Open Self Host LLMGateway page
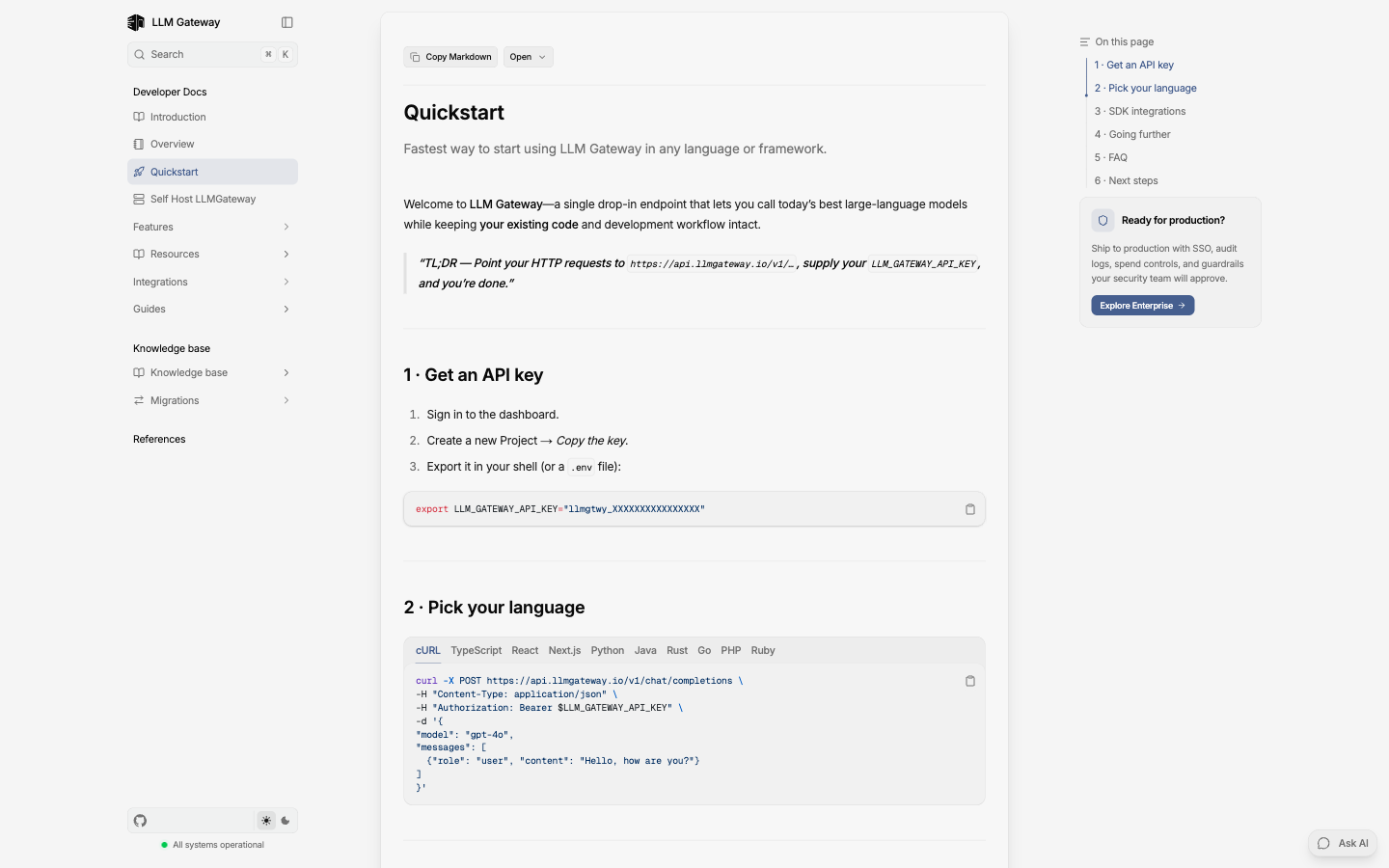 tap(212, 199)
